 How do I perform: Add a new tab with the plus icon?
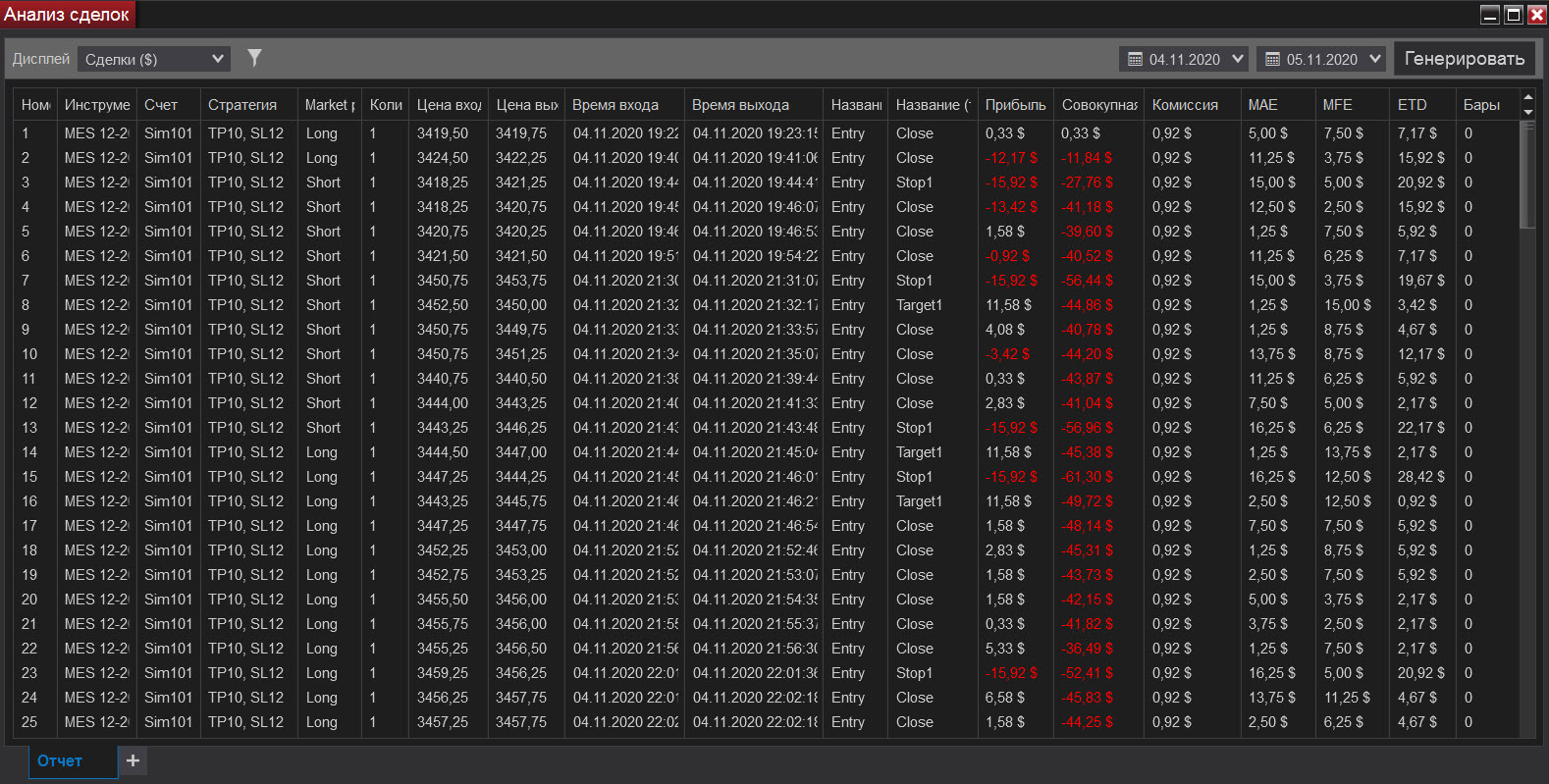[133, 760]
